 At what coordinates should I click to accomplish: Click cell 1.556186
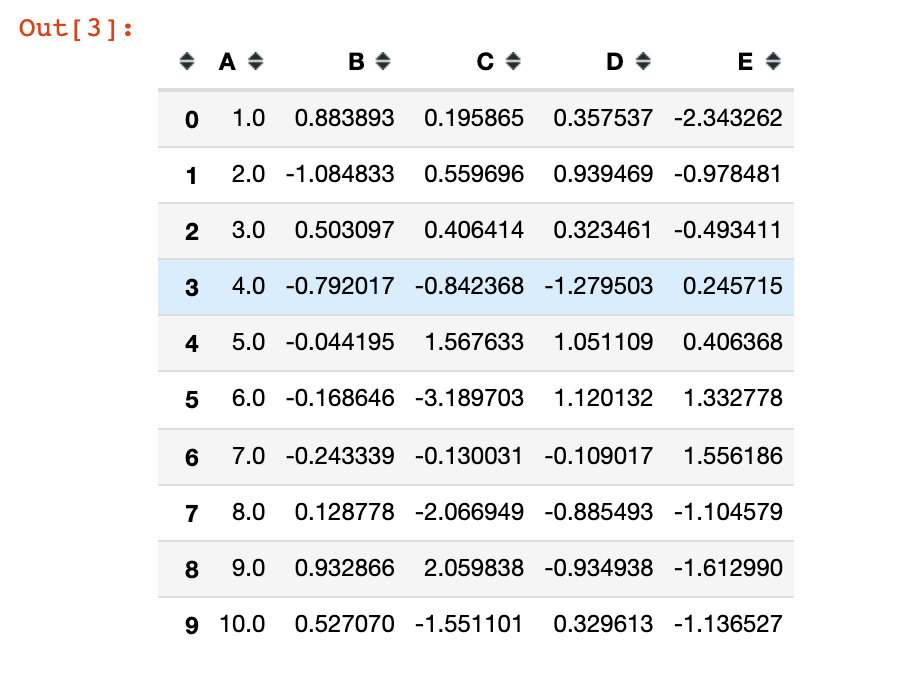click(x=733, y=456)
